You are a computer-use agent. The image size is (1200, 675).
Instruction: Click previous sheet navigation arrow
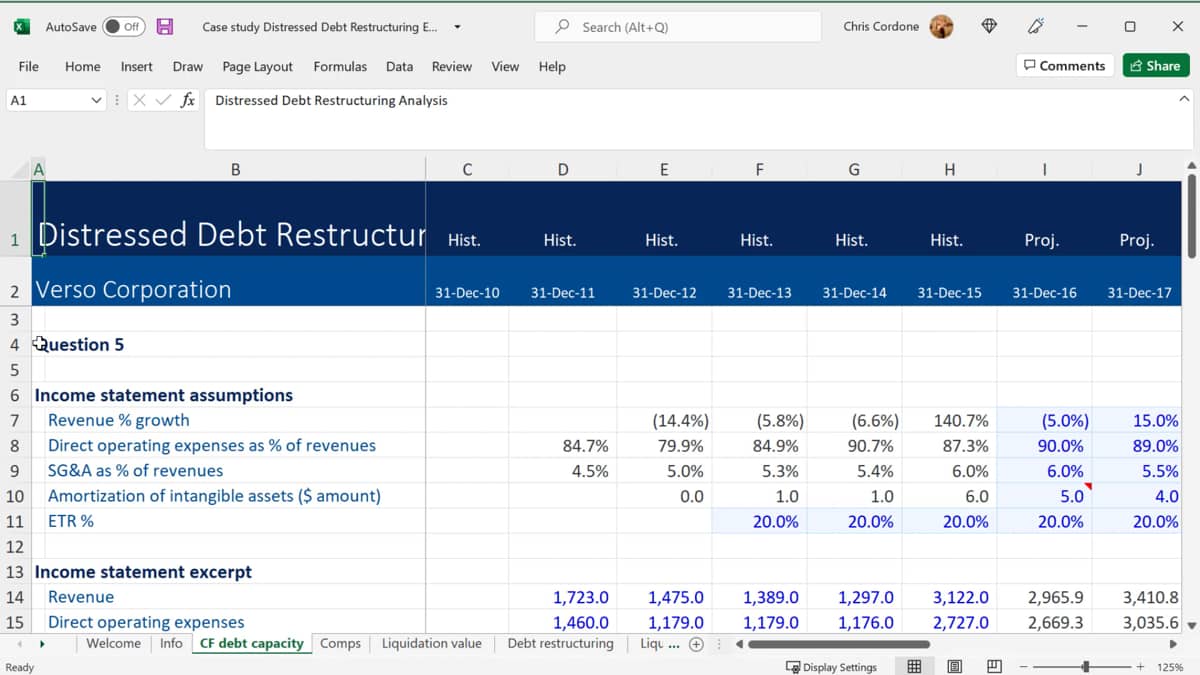click(x=17, y=643)
